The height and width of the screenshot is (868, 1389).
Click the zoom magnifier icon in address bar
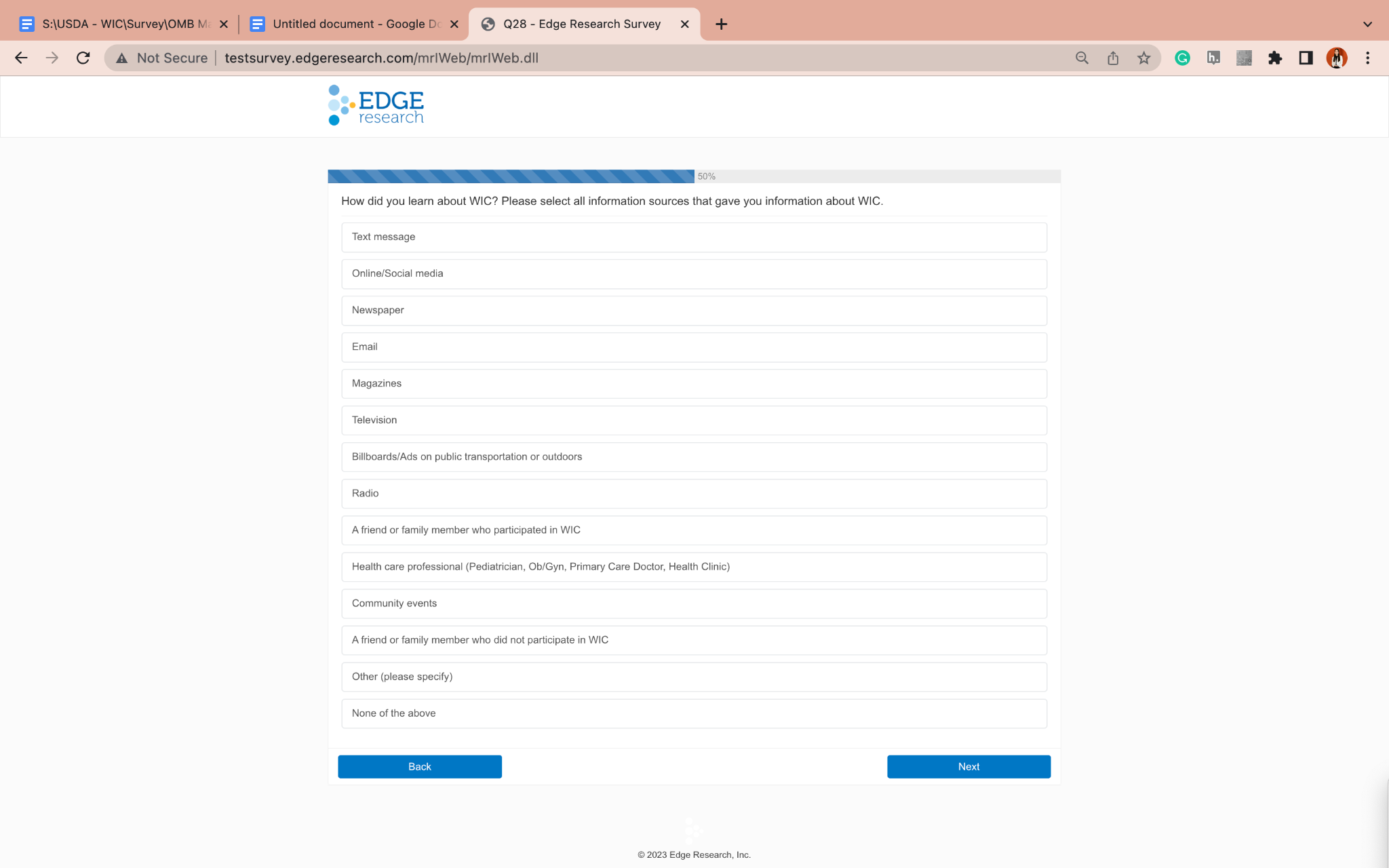(x=1082, y=58)
